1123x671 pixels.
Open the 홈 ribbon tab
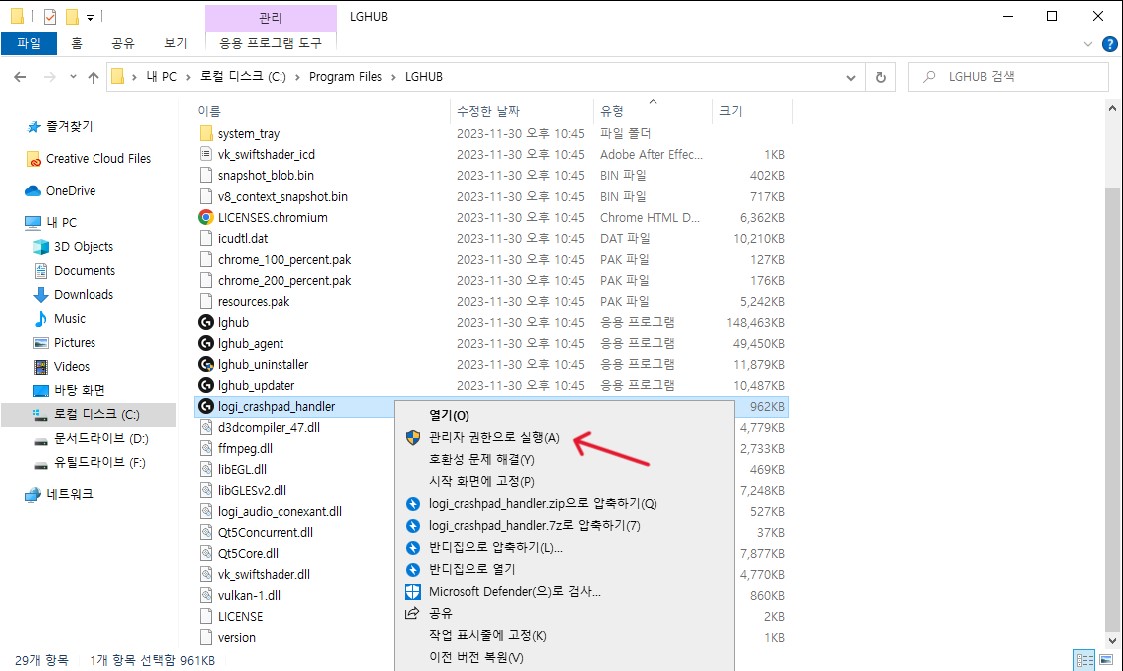coord(77,43)
